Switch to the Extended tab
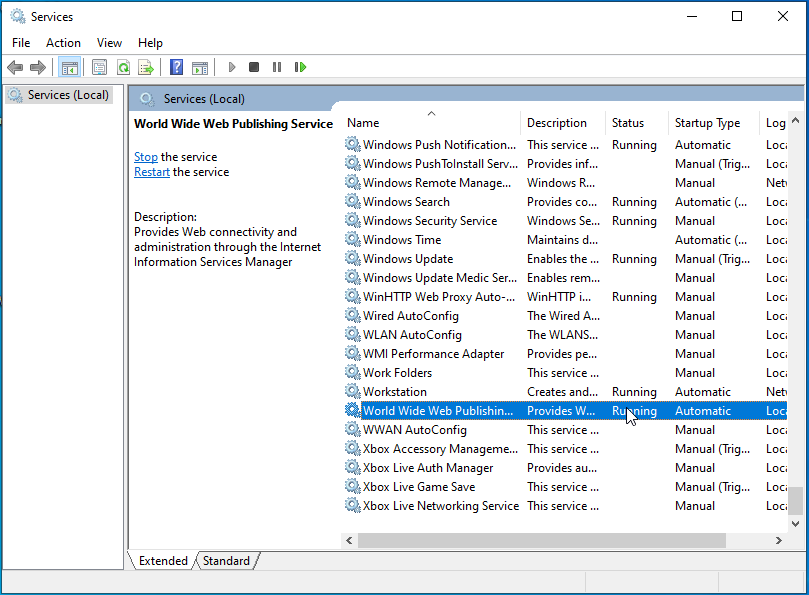Image resolution: width=809 pixels, height=595 pixels. (163, 561)
